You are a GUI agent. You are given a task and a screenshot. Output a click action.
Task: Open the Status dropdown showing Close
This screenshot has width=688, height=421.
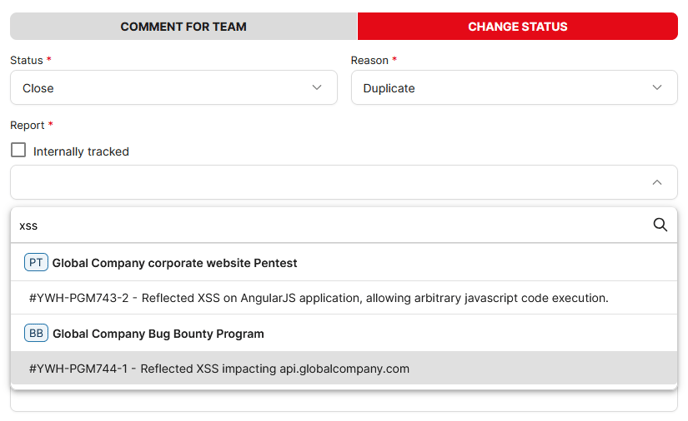click(174, 88)
